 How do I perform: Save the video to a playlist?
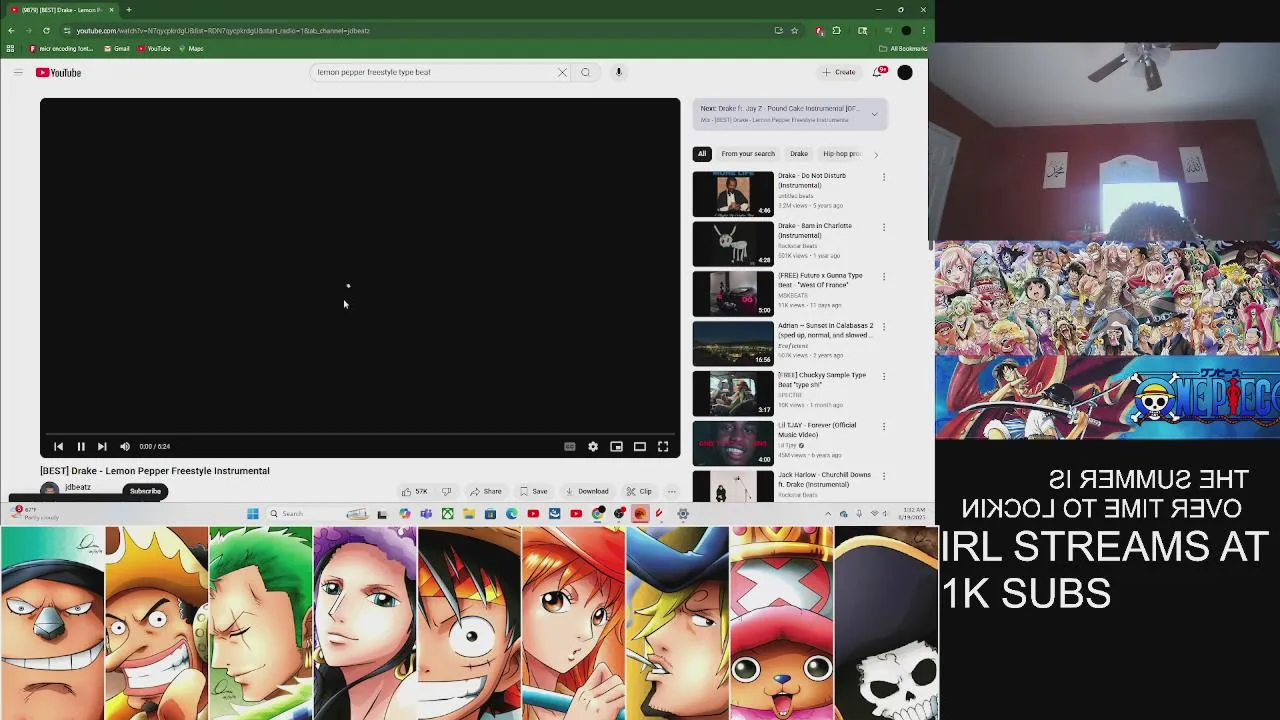tap(534, 491)
